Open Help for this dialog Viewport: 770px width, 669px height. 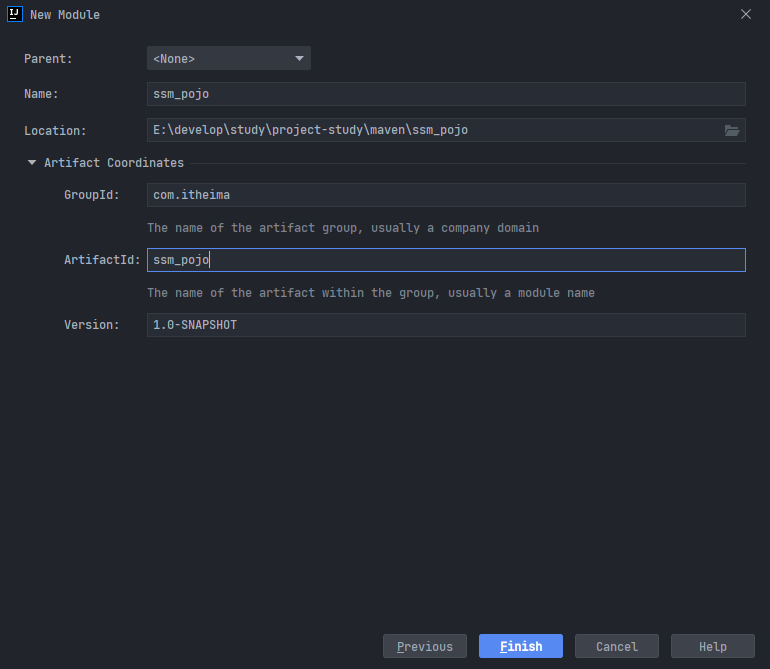point(713,646)
